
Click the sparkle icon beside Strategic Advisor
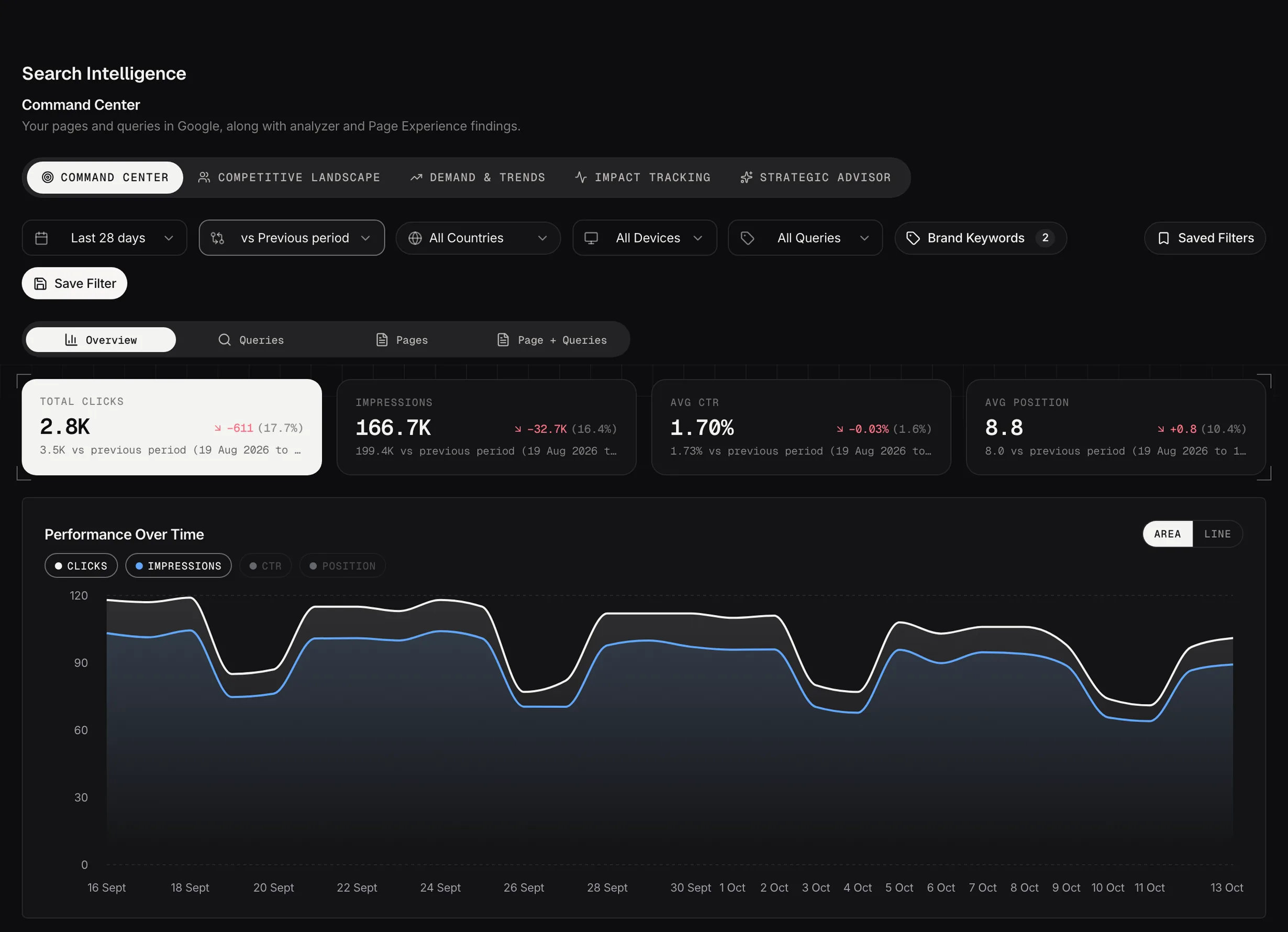click(746, 177)
